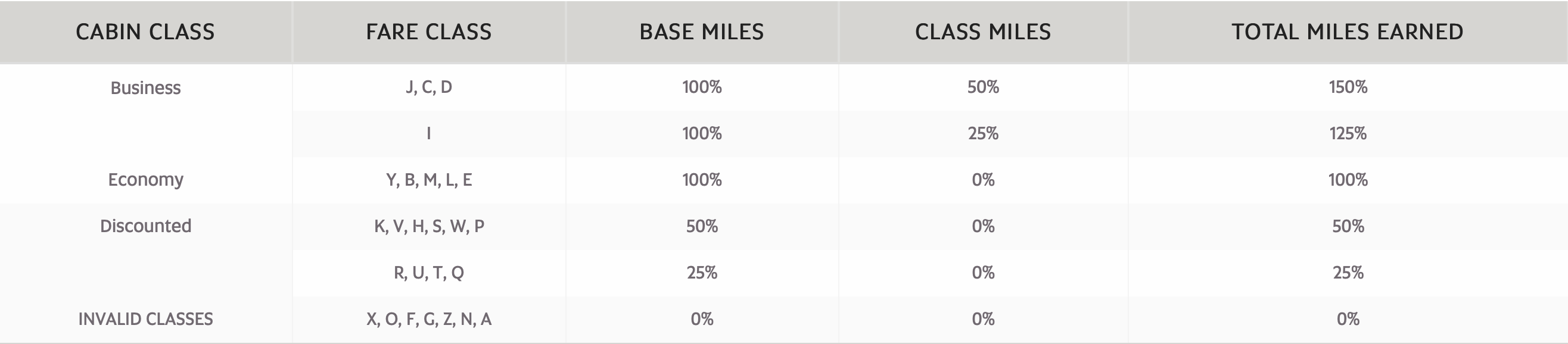The width and height of the screenshot is (1568, 344).
Task: Click the Economy cabin class cell
Action: 145,180
